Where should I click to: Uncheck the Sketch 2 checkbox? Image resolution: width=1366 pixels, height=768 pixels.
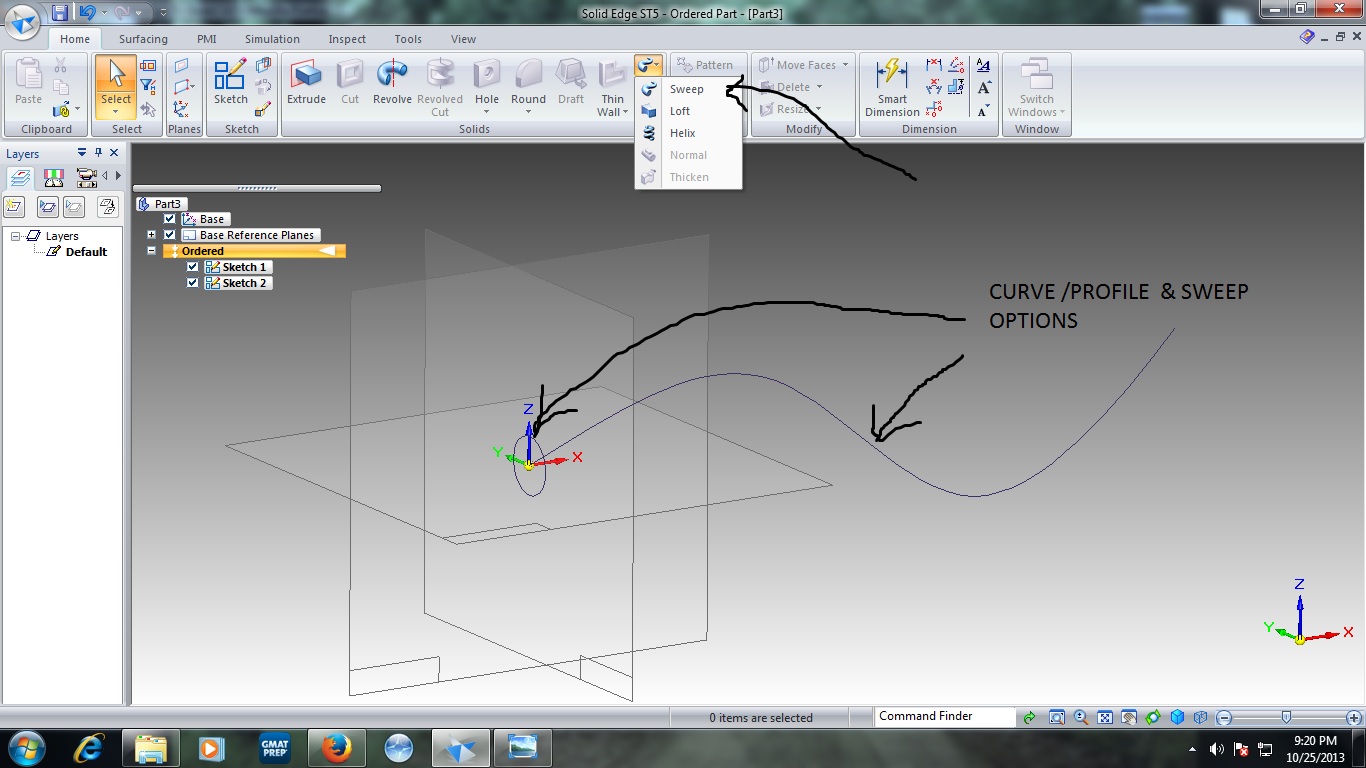(x=193, y=283)
